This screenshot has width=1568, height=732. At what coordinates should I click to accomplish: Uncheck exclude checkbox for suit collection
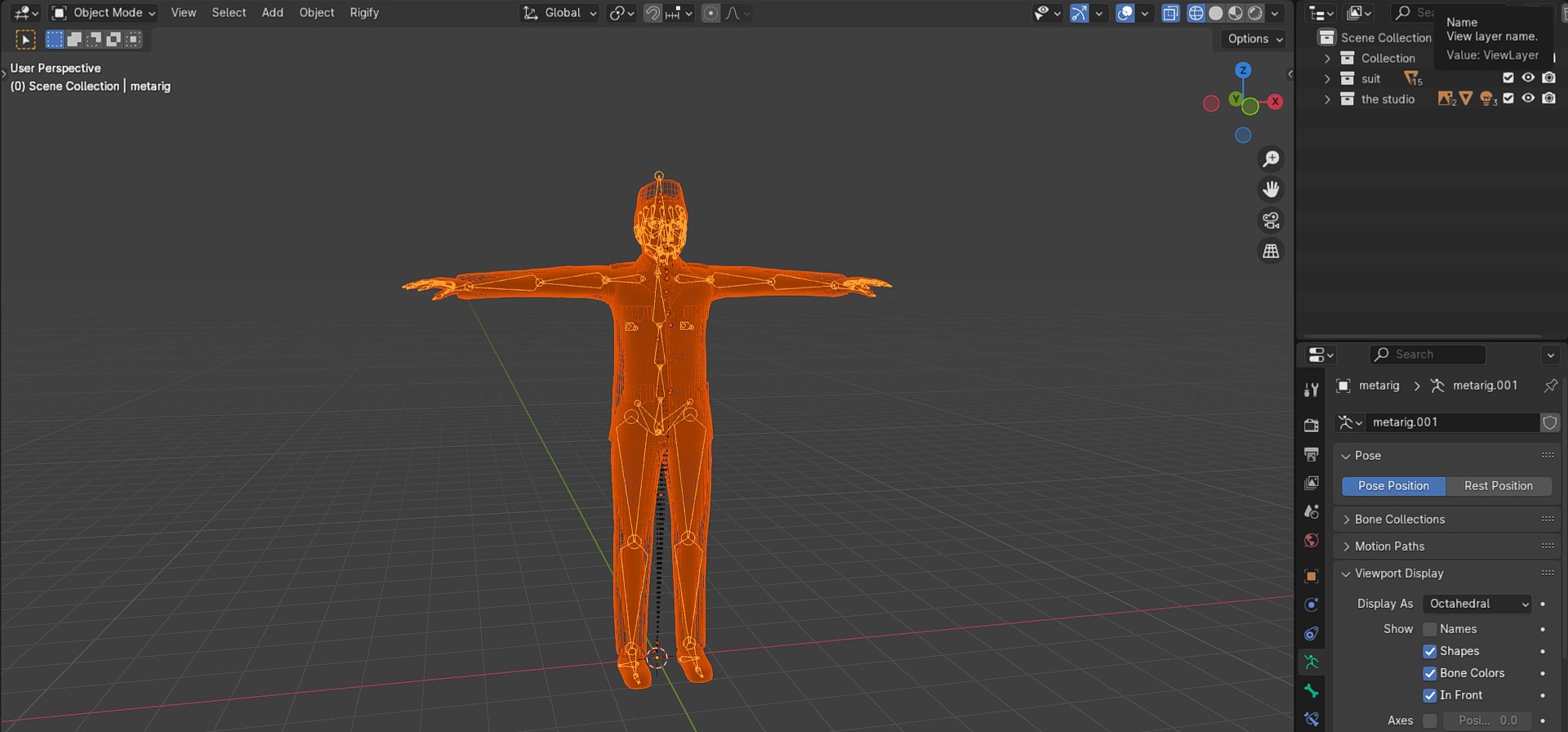1508,78
